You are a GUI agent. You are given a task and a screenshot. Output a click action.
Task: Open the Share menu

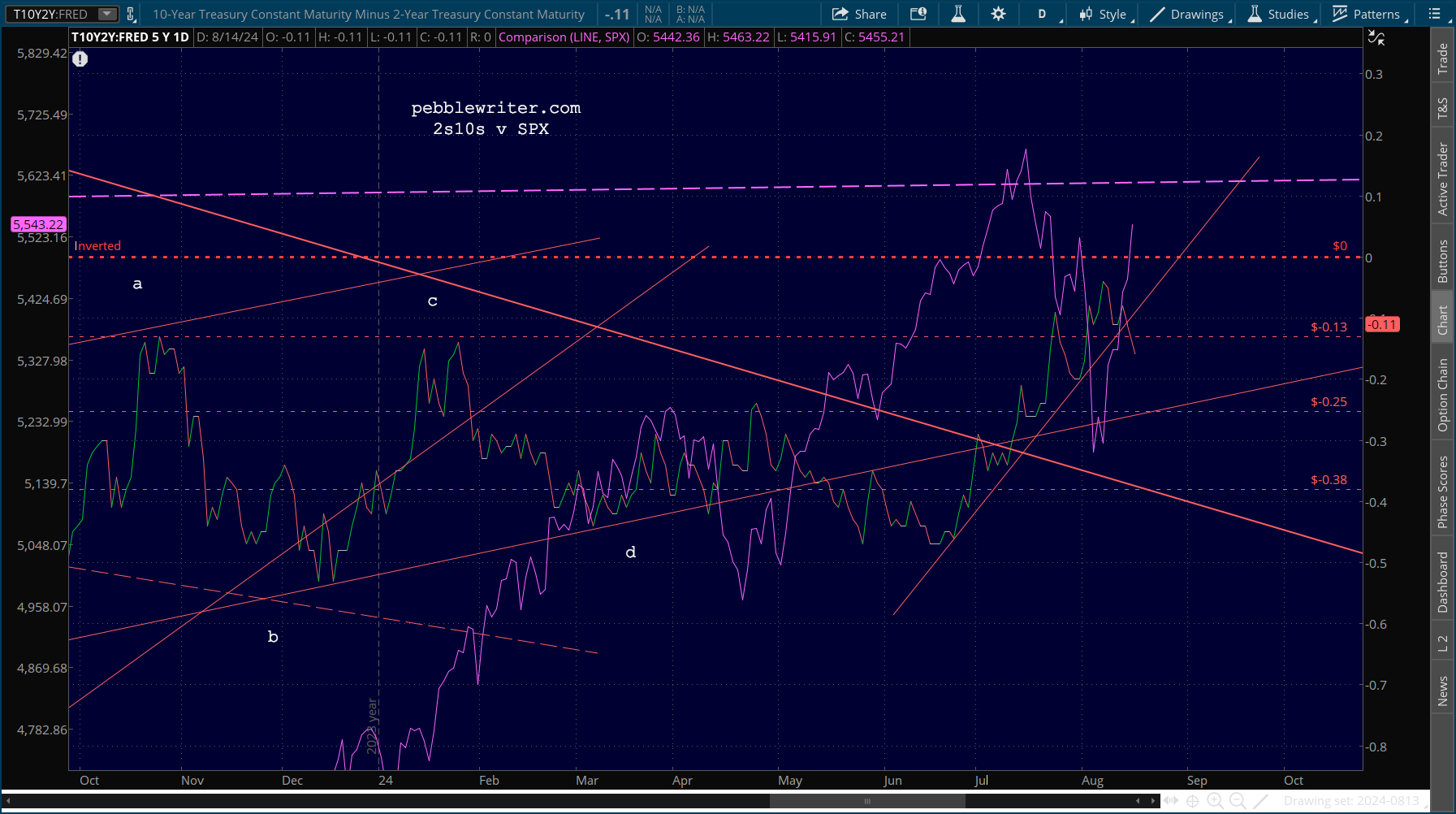pyautogui.click(x=859, y=14)
